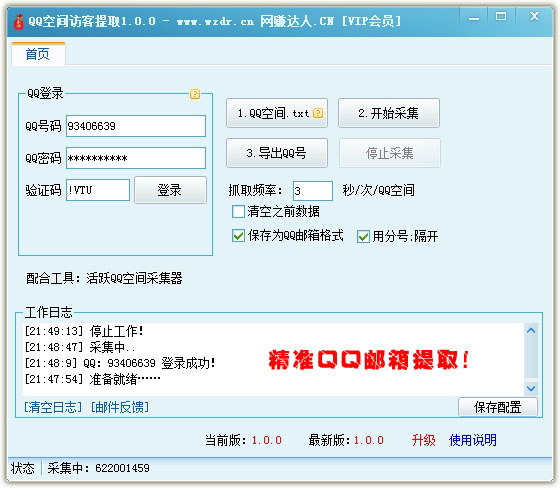The height and width of the screenshot is (488, 560).
Task: Click the app icon in the title bar
Action: click(x=19, y=22)
